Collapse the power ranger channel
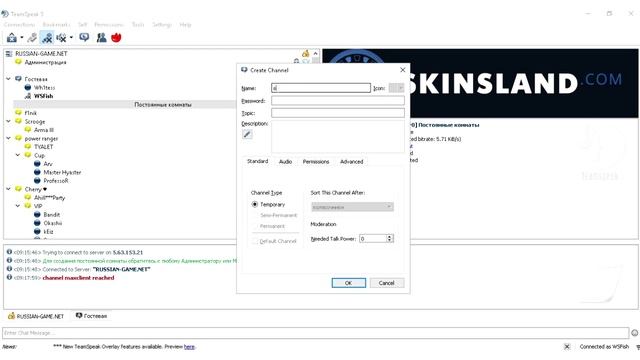This screenshot has height=360, width=640. (9, 138)
